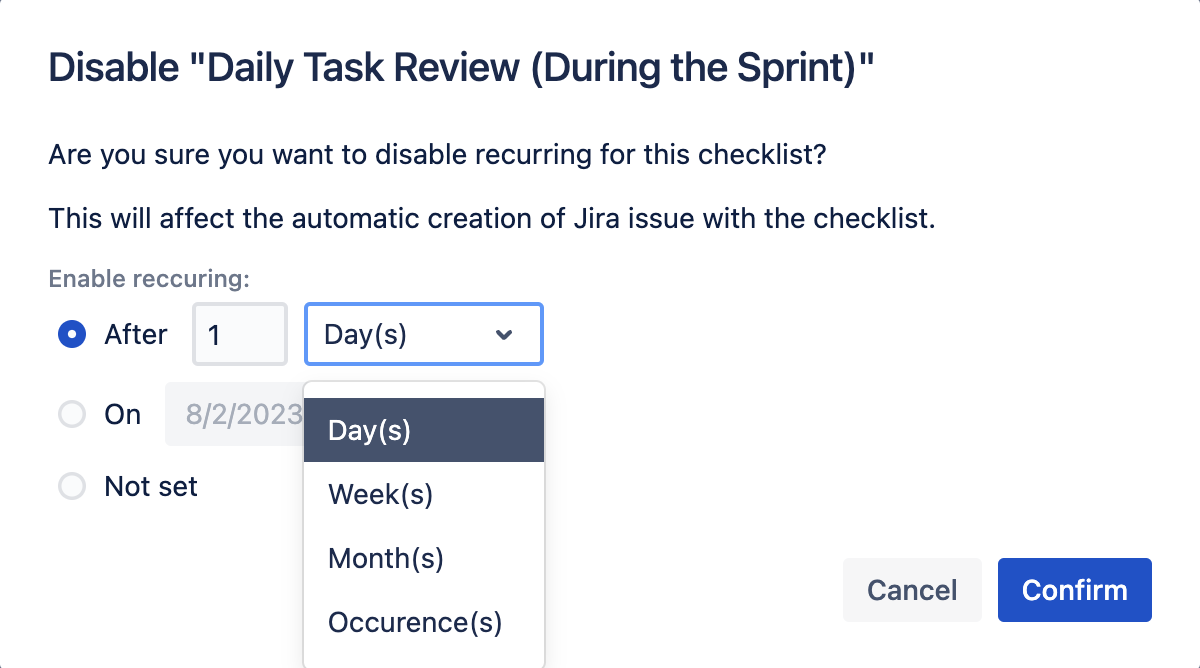This screenshot has height=668, width=1200.
Task: Click the Jira issue warning sentence
Action: coord(492,218)
